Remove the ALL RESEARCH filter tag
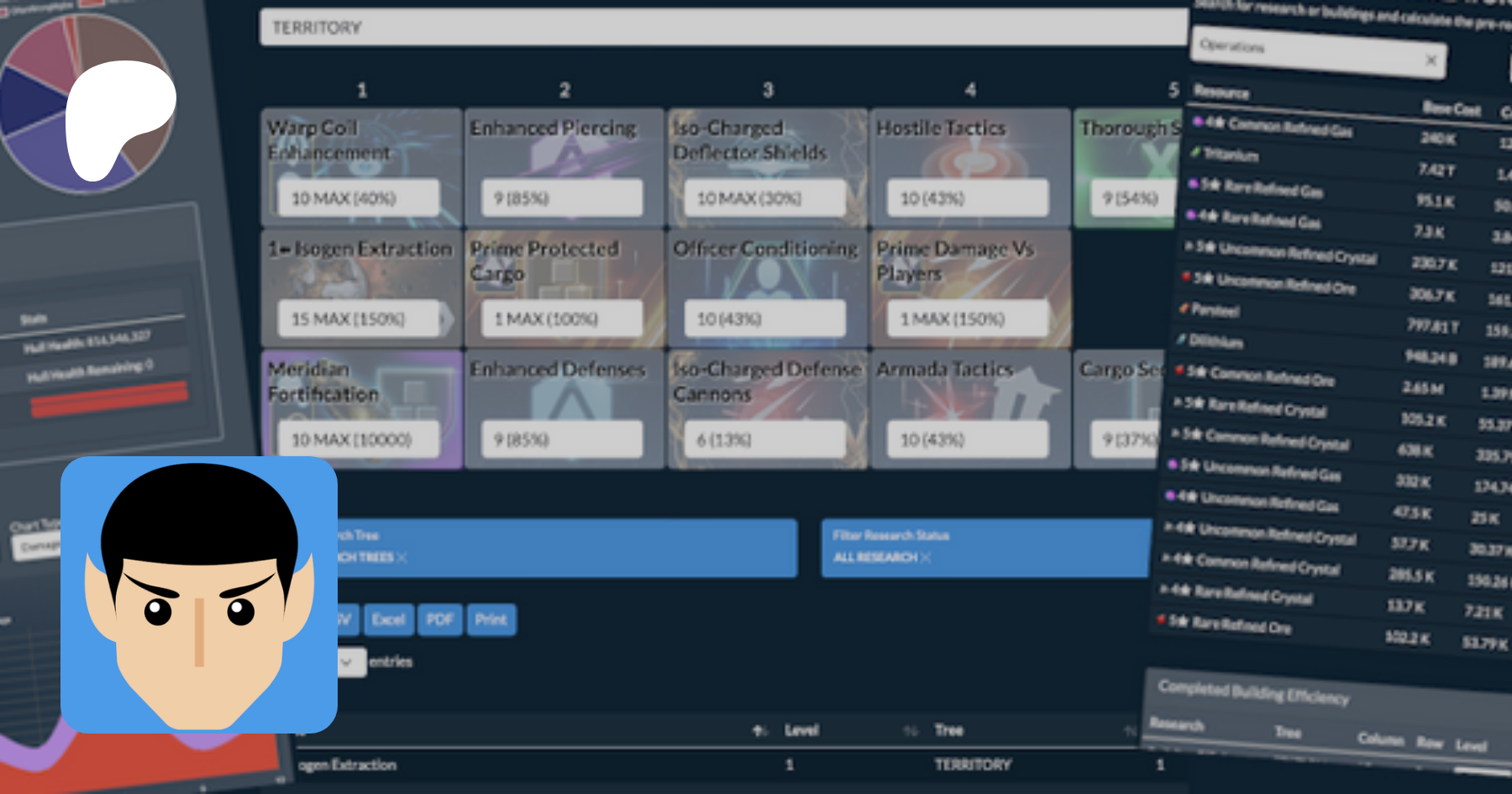Screen dimensions: 1512x794 point(926,558)
